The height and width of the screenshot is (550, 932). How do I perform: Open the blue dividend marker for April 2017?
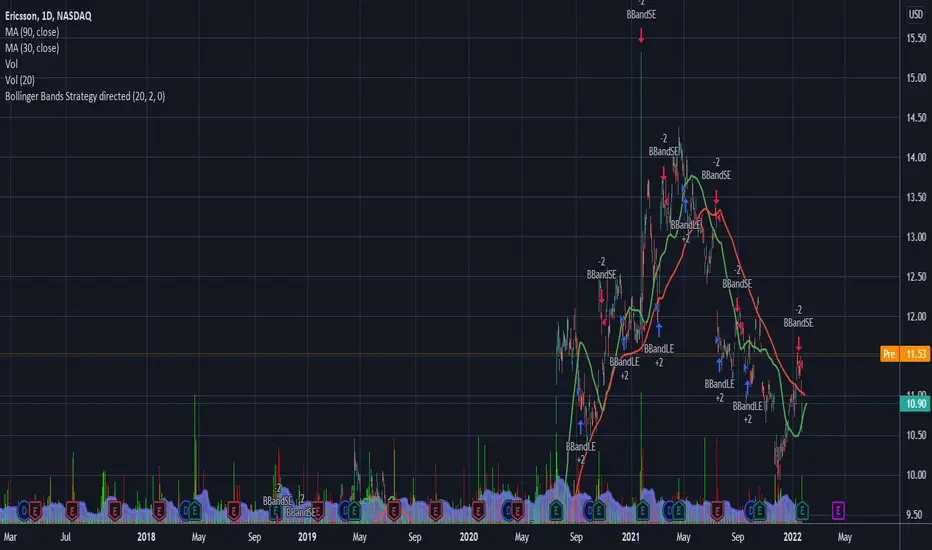click(x=24, y=510)
